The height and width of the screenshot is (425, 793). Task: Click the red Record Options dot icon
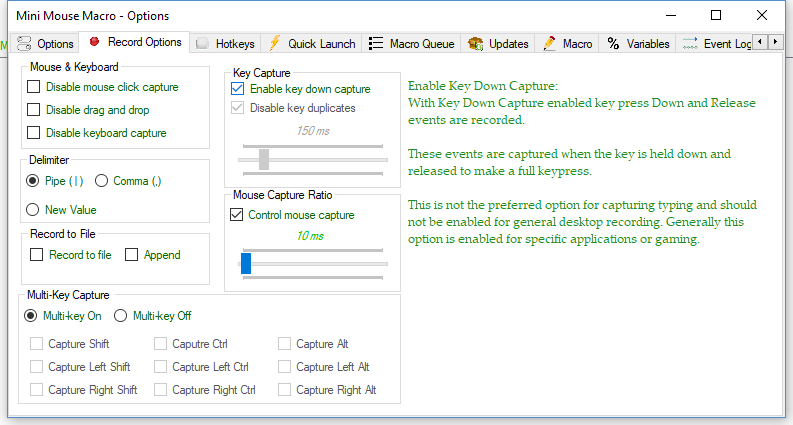tap(94, 41)
